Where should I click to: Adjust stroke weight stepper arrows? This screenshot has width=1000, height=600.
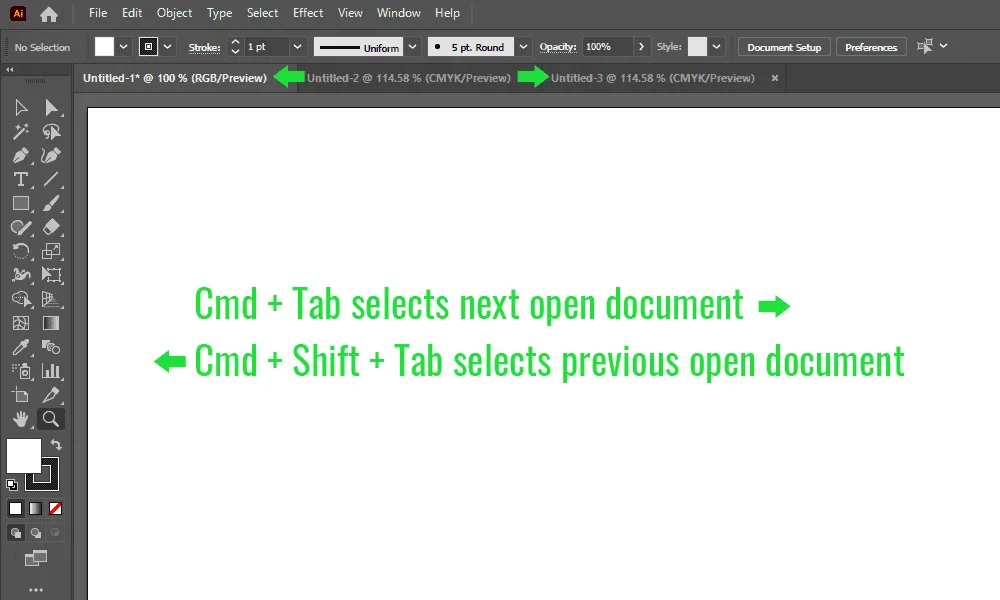click(235, 47)
